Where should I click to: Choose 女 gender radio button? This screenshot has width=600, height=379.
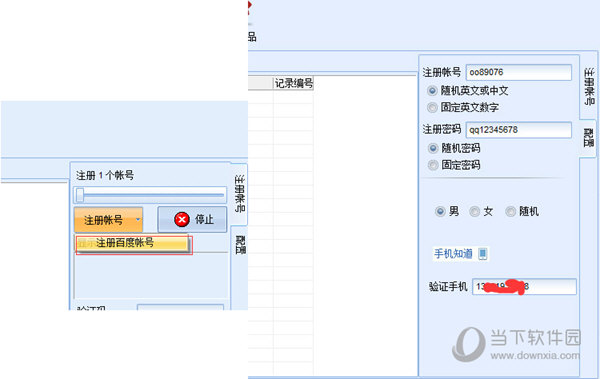[x=474, y=211]
